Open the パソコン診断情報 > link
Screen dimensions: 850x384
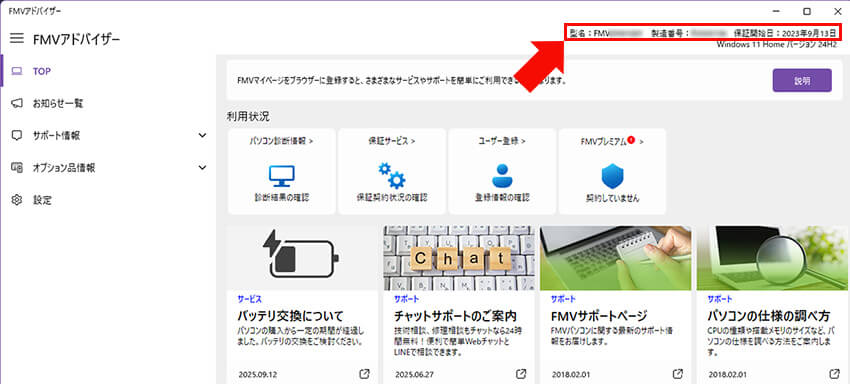pyautogui.click(x=281, y=141)
